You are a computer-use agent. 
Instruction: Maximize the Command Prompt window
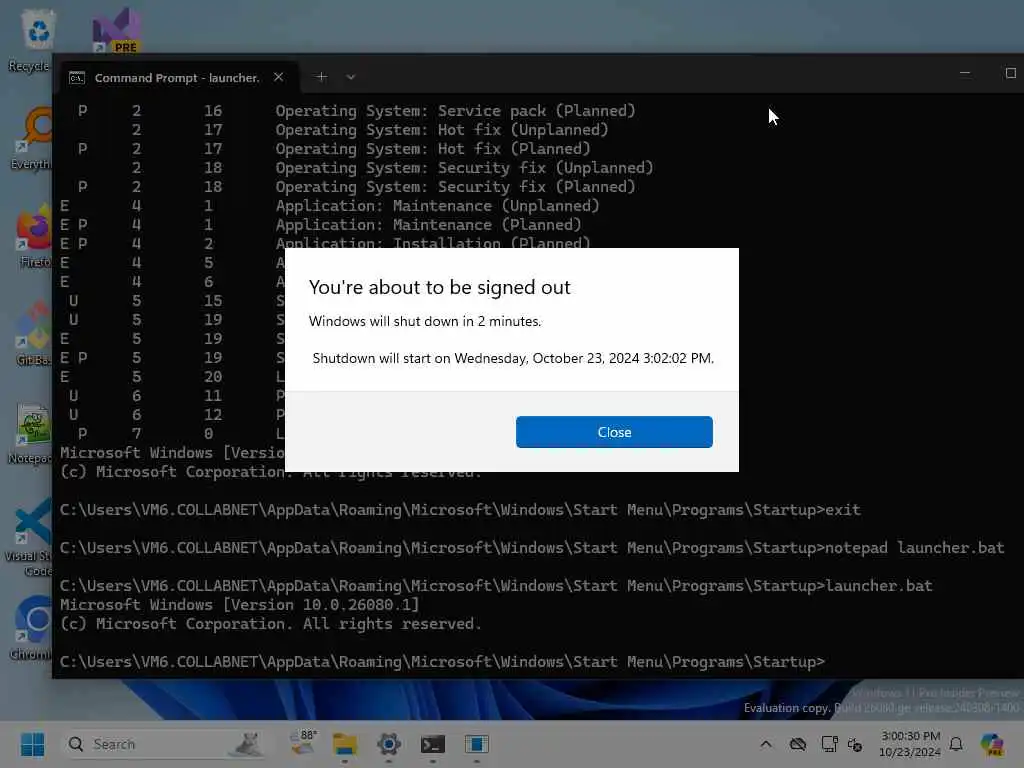[x=1010, y=73]
